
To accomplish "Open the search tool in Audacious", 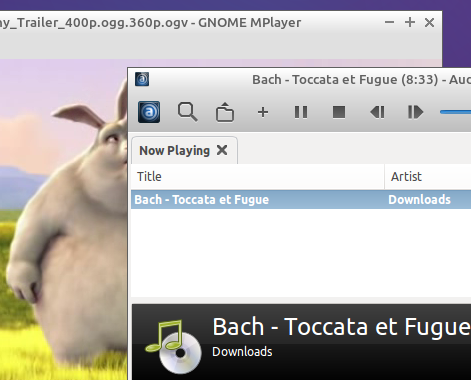I will 187,112.
